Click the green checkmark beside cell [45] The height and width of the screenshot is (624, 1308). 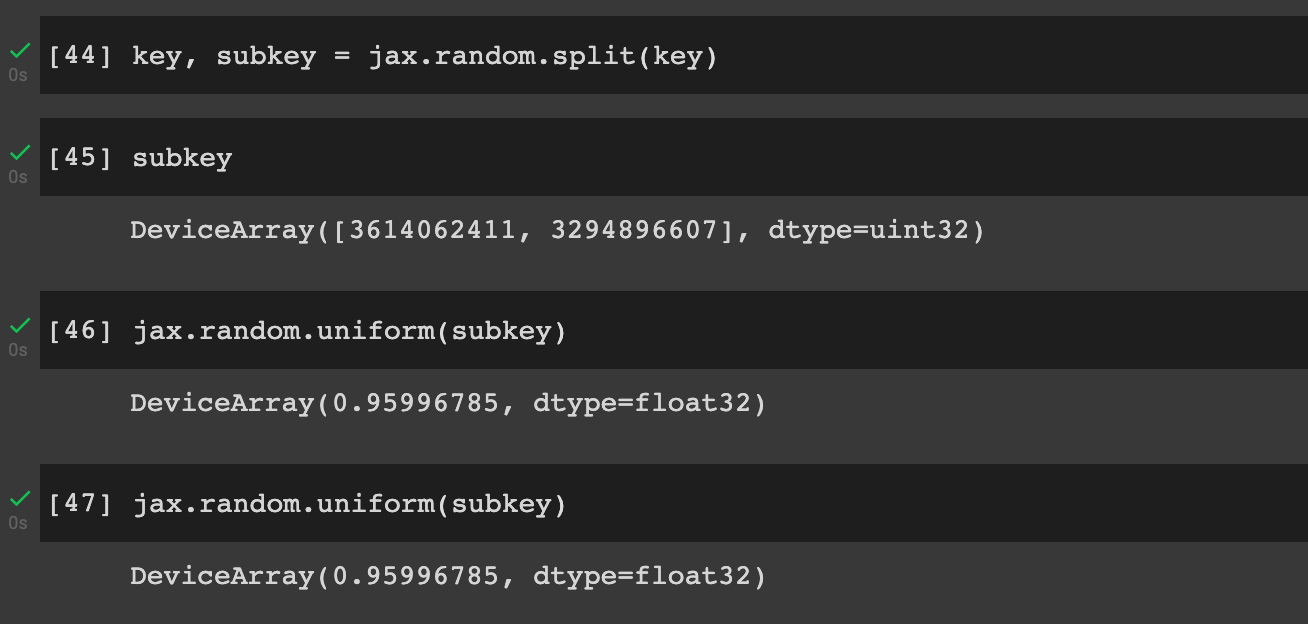[18, 153]
